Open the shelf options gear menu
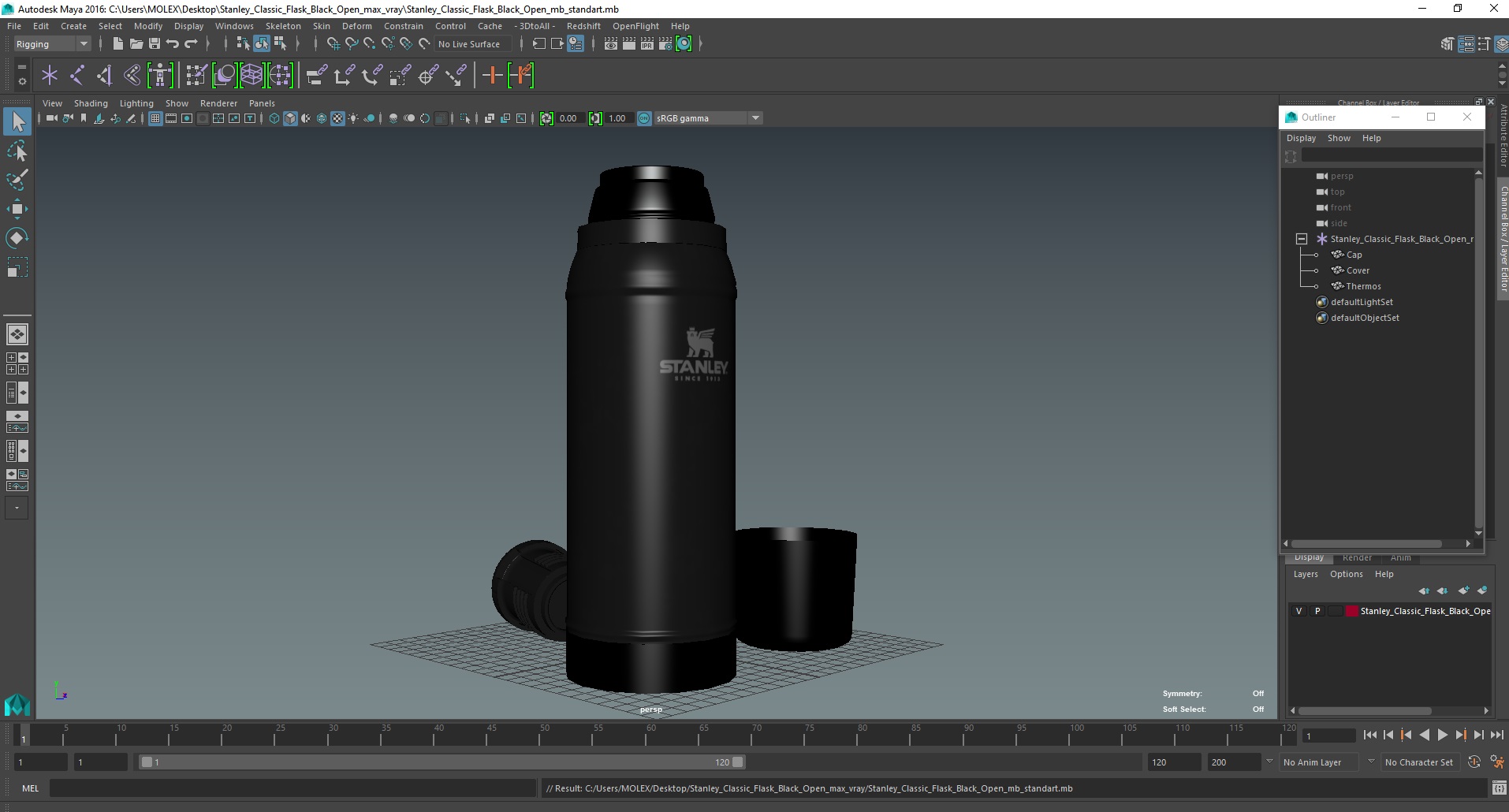Viewport: 1509px width, 812px height. pyautogui.click(x=21, y=81)
